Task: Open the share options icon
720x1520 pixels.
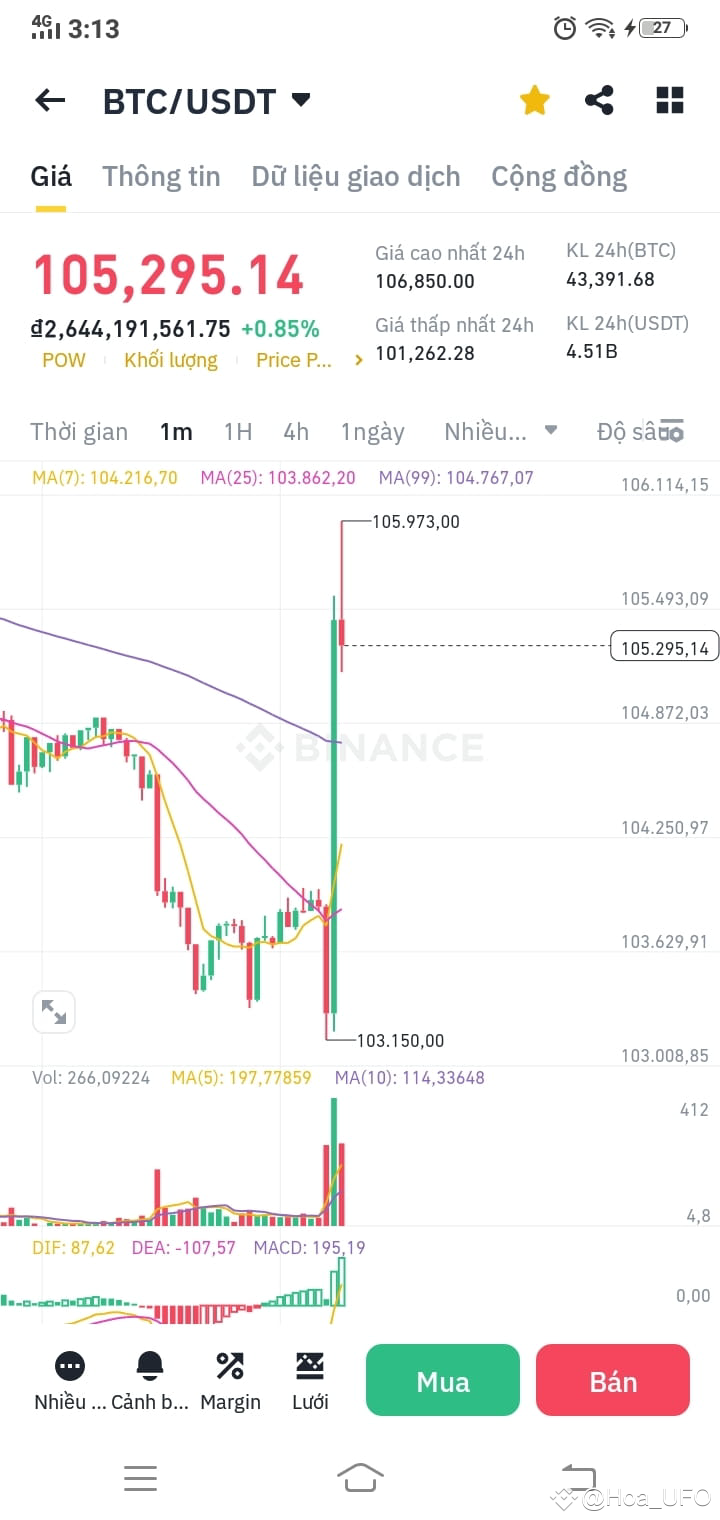Action: click(600, 100)
